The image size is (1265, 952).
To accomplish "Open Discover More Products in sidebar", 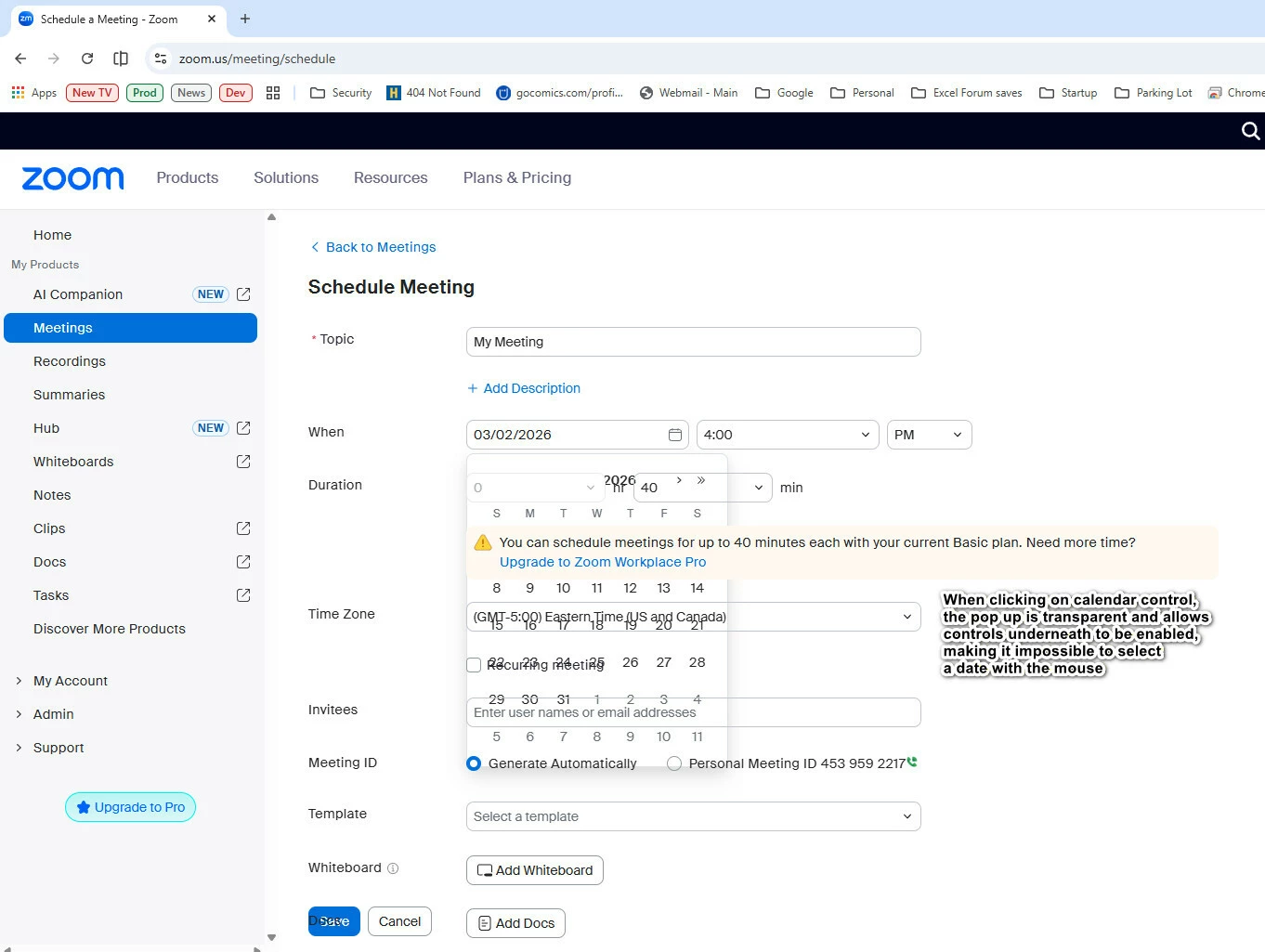I will point(110,629).
